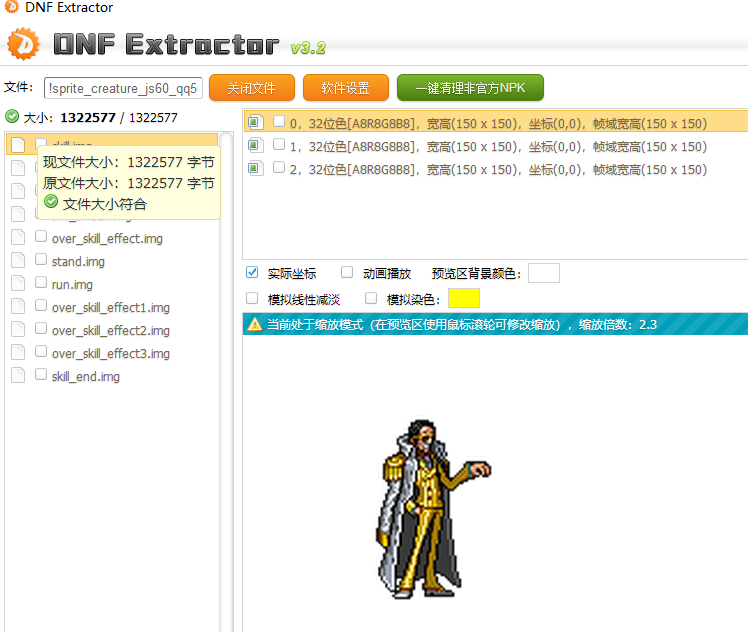This screenshot has width=748, height=632.
Task: Open 软件设置 software settings
Action: pos(345,88)
